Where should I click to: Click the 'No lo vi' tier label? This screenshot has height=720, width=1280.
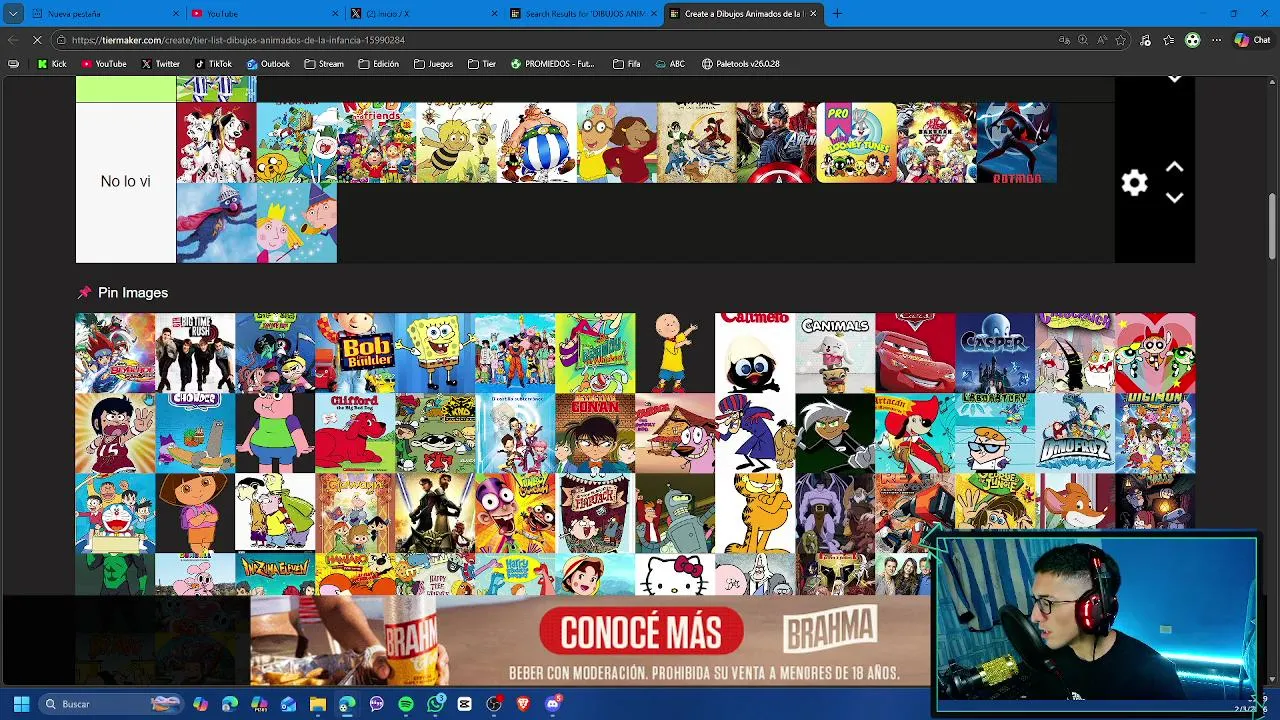pyautogui.click(x=126, y=182)
